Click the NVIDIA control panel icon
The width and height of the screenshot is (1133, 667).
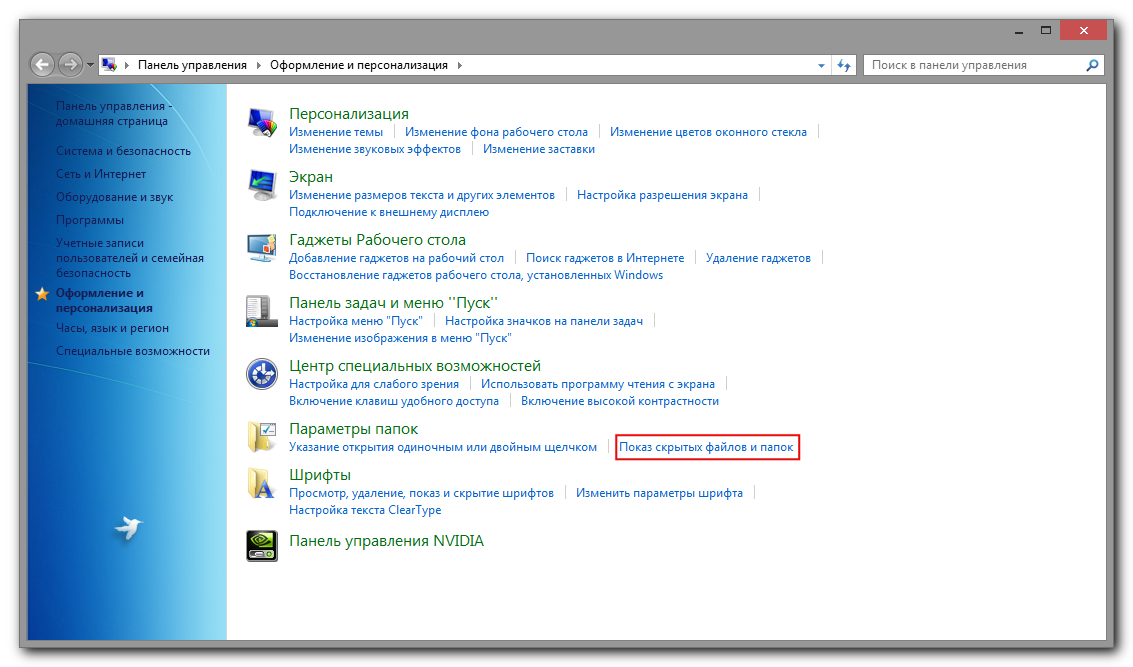[262, 546]
